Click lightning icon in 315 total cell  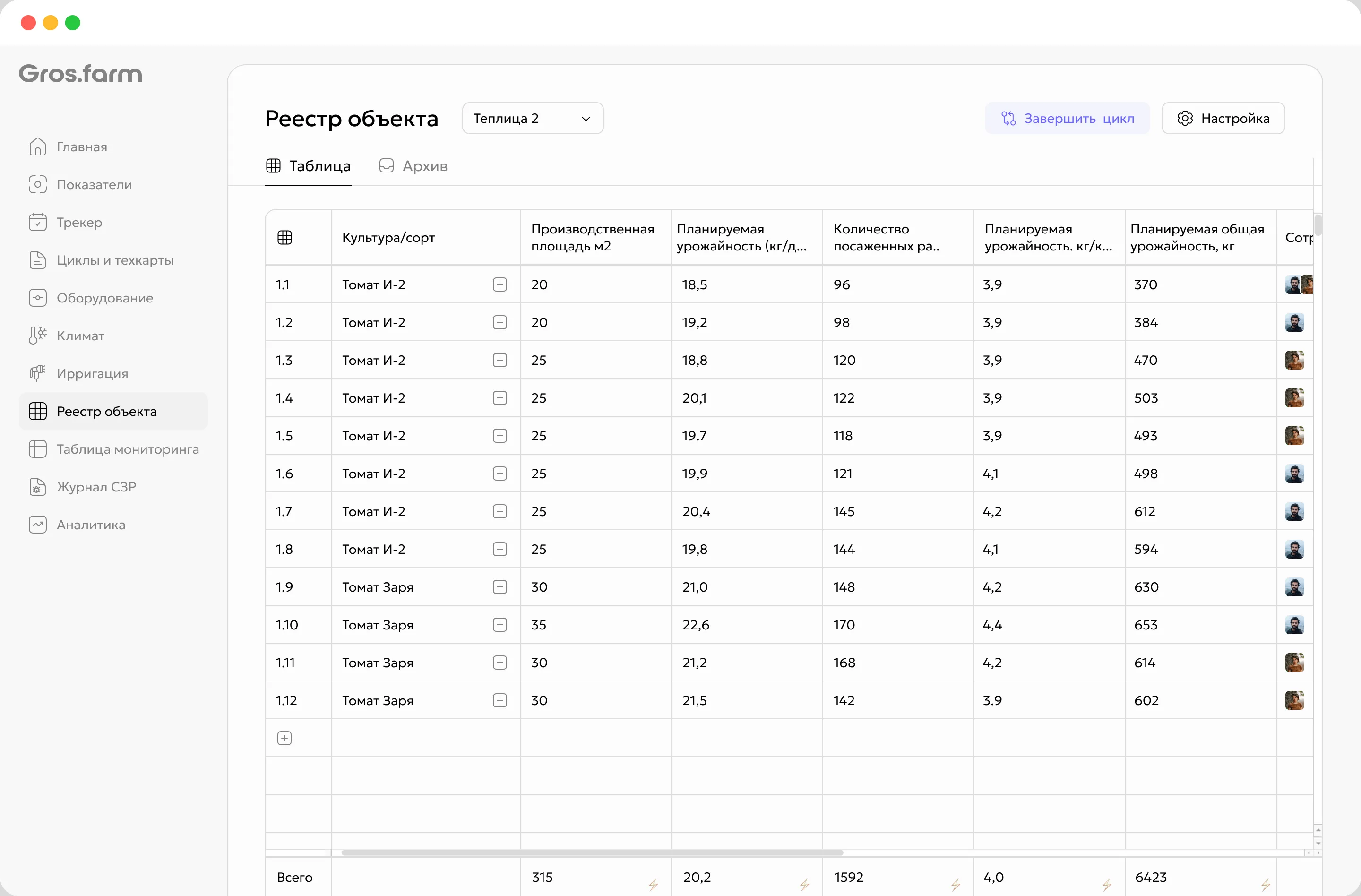[x=654, y=885]
